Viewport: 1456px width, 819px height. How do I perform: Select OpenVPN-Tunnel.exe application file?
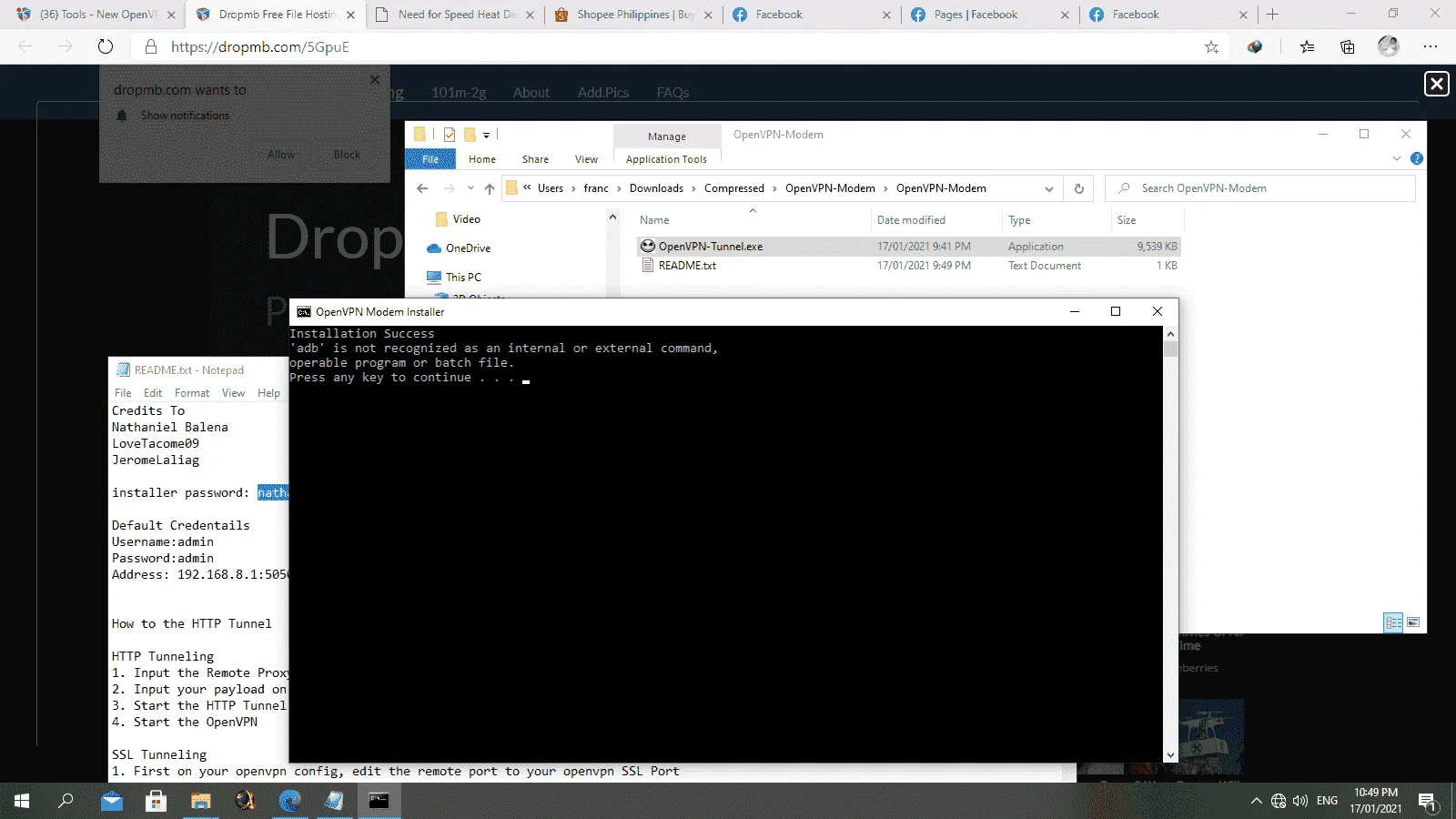(710, 247)
